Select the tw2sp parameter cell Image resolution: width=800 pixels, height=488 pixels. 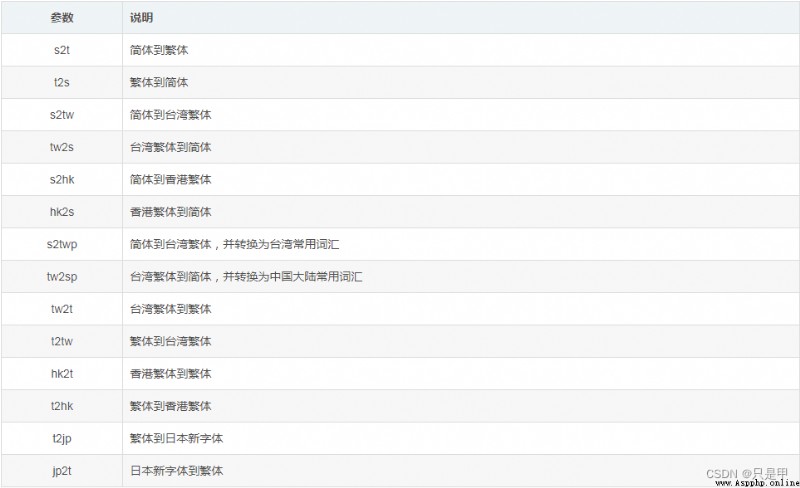click(x=62, y=277)
